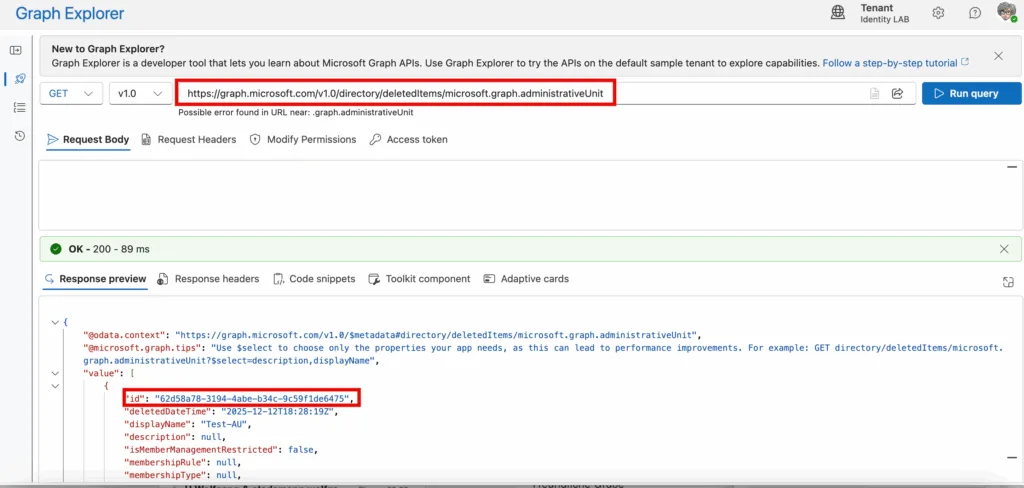Viewport: 1024px width, 488px height.
Task: Click the Tenant globe icon
Action: tap(838, 13)
